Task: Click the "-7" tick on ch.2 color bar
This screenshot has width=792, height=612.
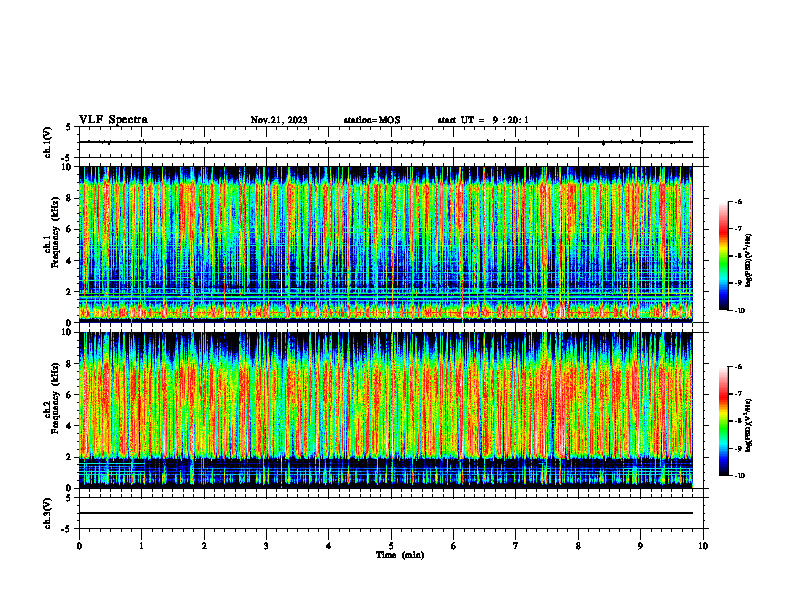Action: coord(738,394)
